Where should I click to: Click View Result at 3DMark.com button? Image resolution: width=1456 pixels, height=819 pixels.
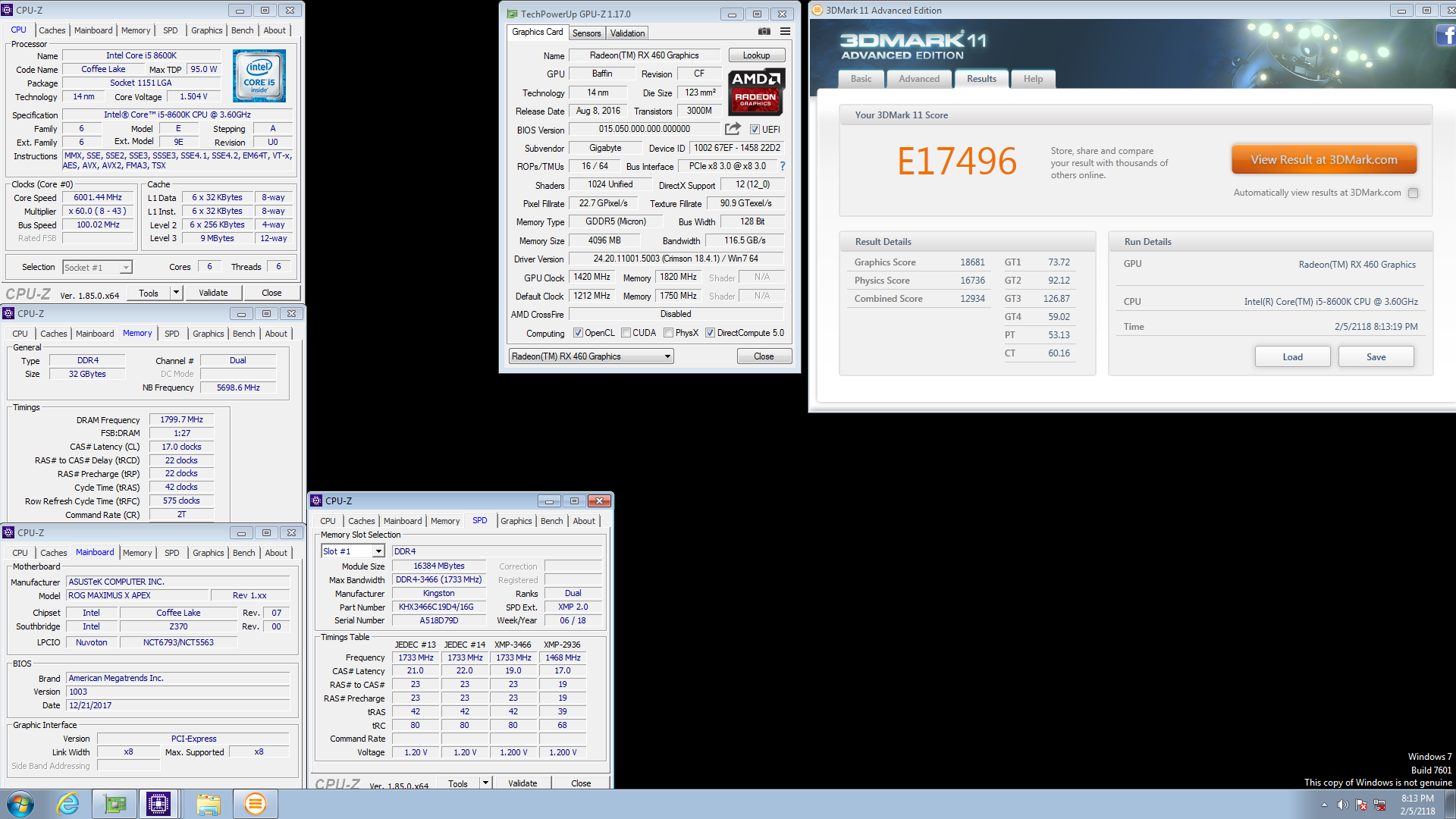(x=1323, y=160)
